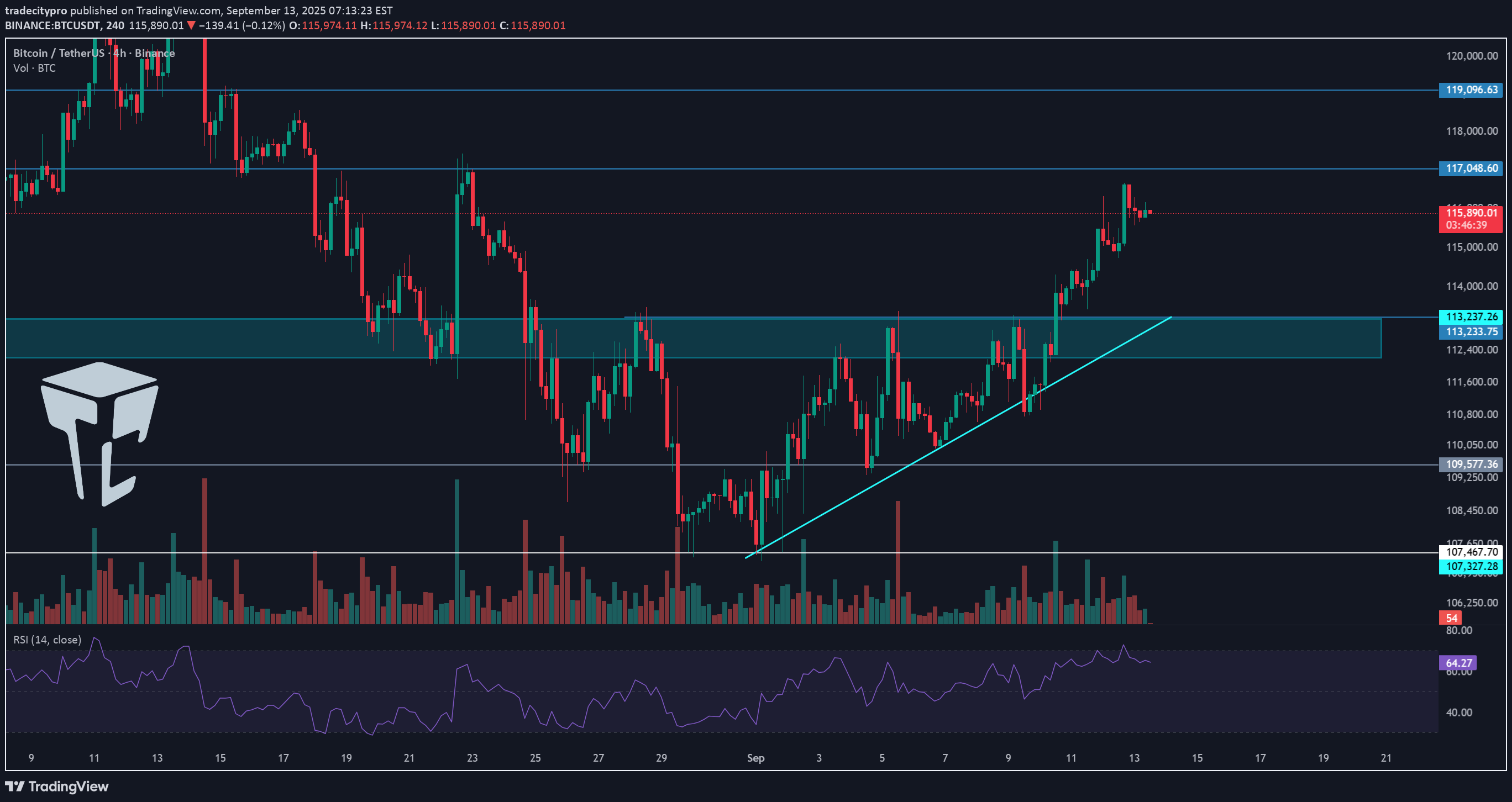This screenshot has width=1512, height=802.
Task: Select the 'Sep' month label on the time axis
Action: tap(755, 758)
